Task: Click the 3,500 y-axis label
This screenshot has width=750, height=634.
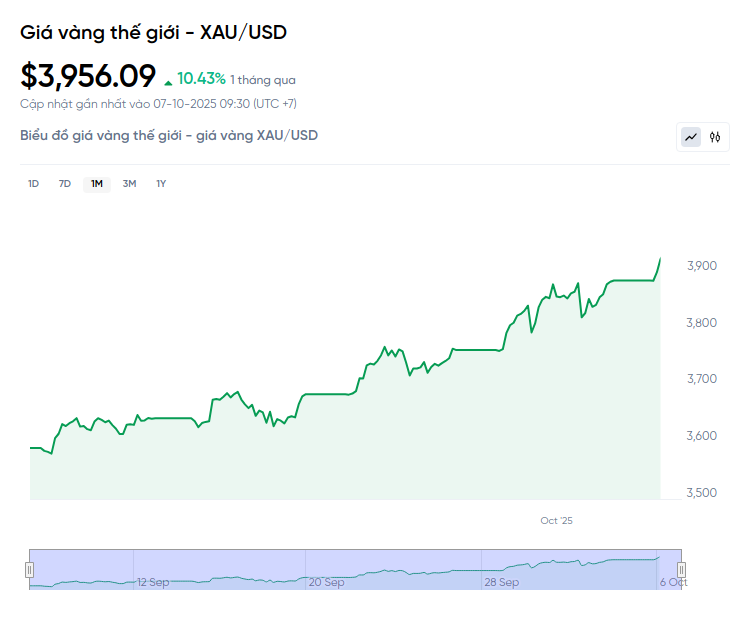Action: coord(702,493)
